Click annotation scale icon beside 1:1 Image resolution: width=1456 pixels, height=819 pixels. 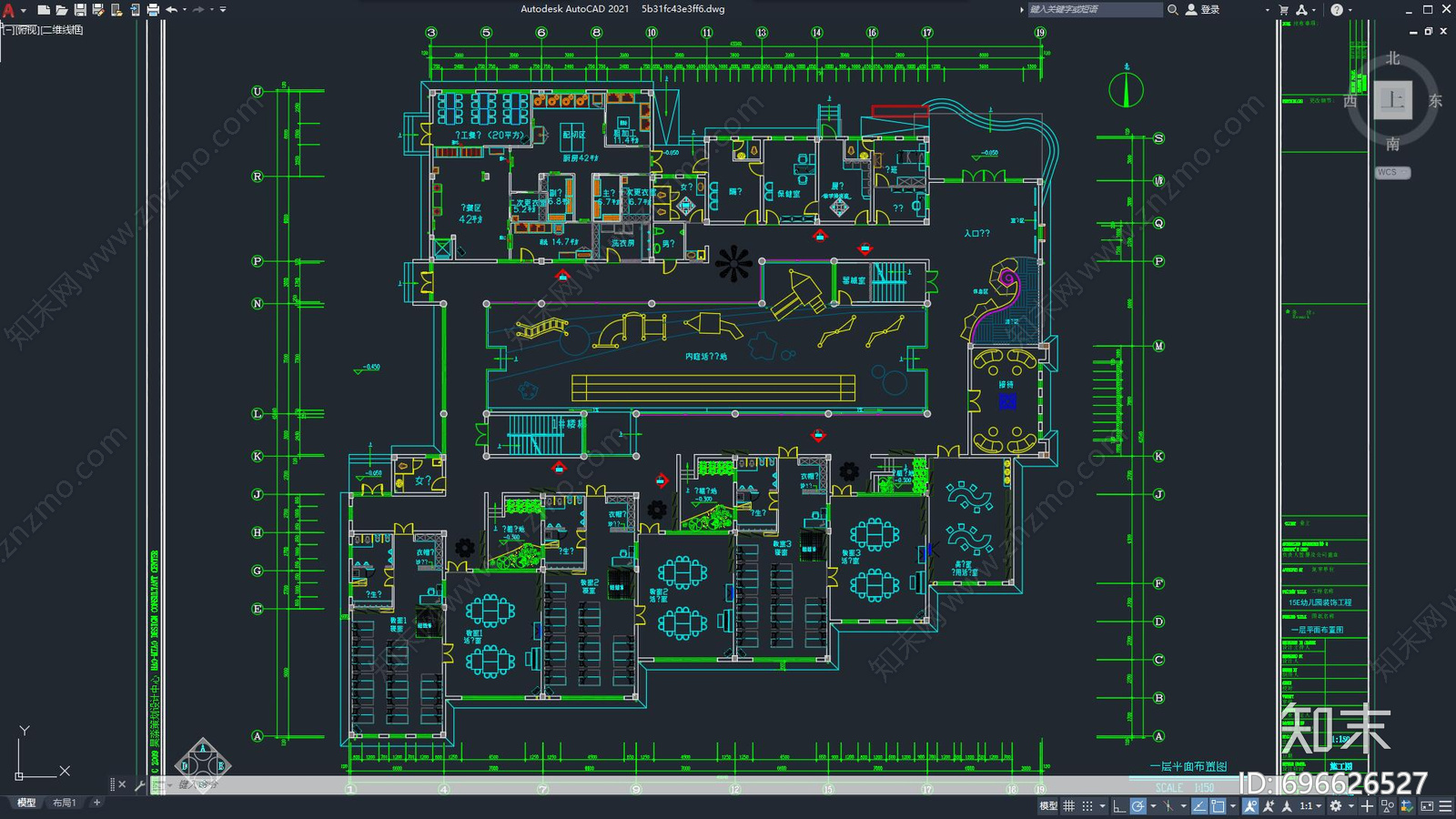[x=1287, y=805]
